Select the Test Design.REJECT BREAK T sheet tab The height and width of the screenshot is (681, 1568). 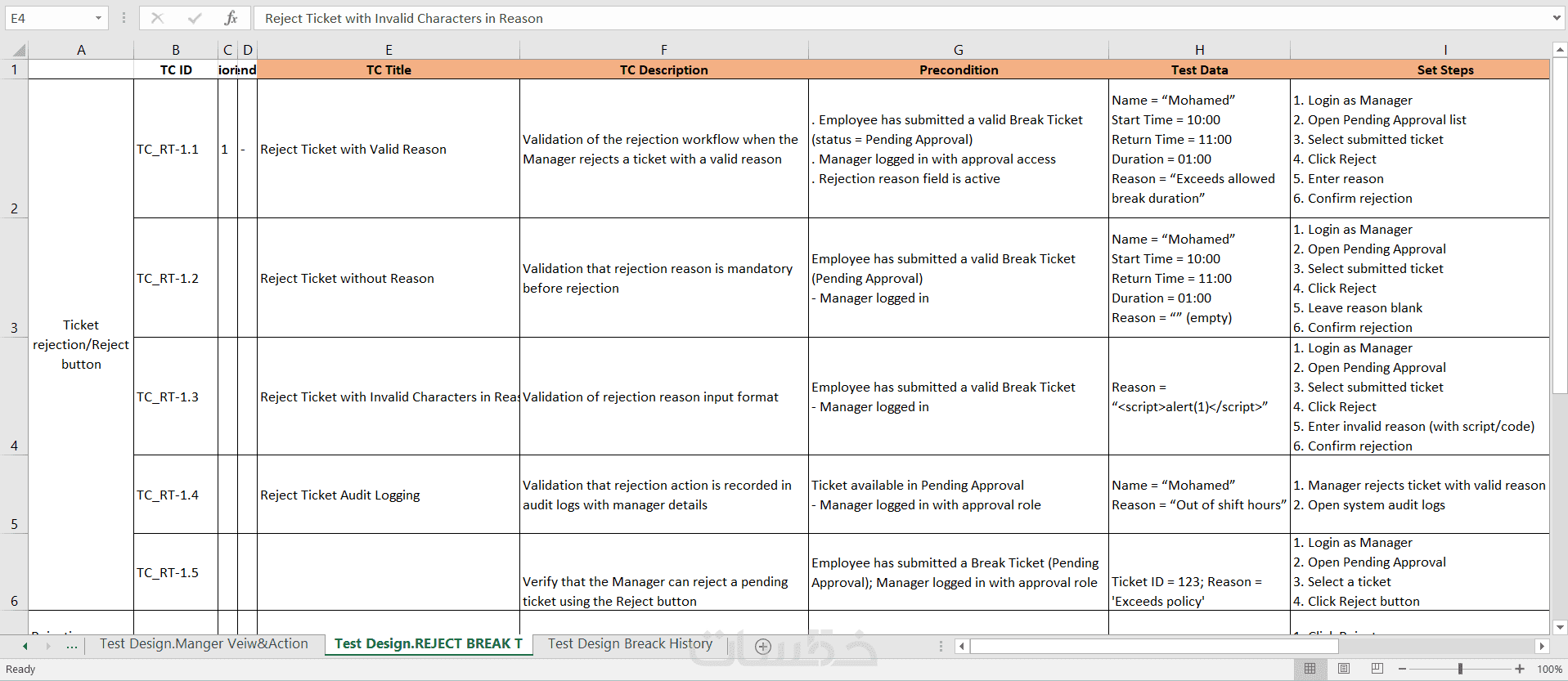pos(428,644)
